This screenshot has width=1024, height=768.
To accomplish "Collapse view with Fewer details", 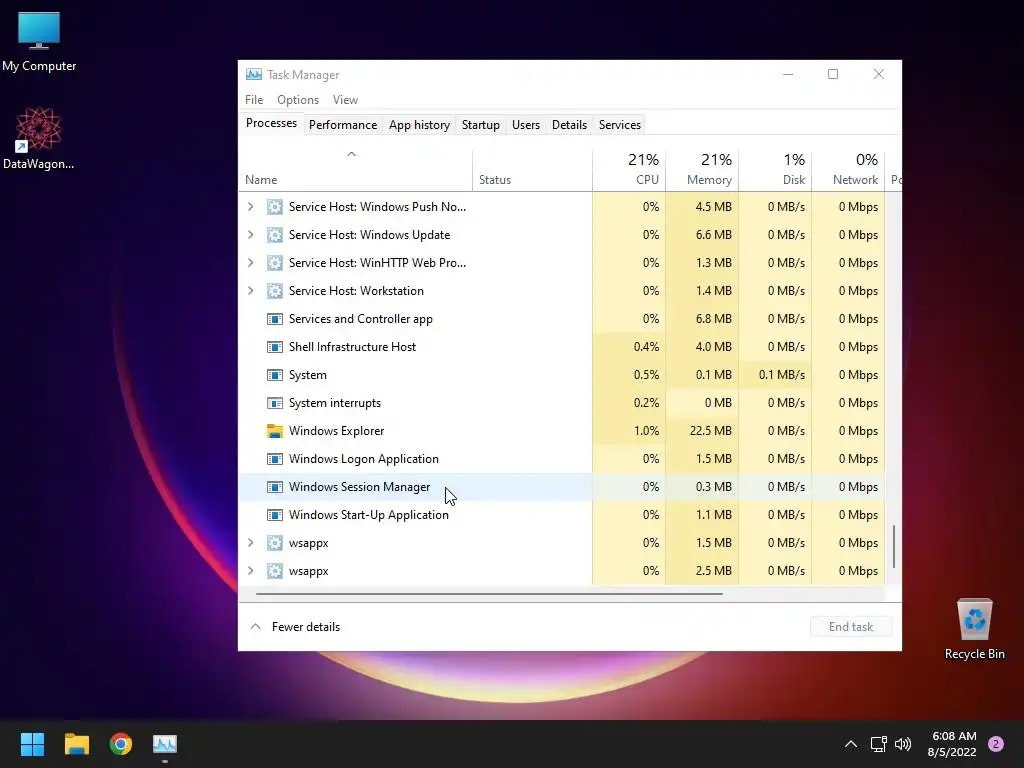I will coord(295,627).
